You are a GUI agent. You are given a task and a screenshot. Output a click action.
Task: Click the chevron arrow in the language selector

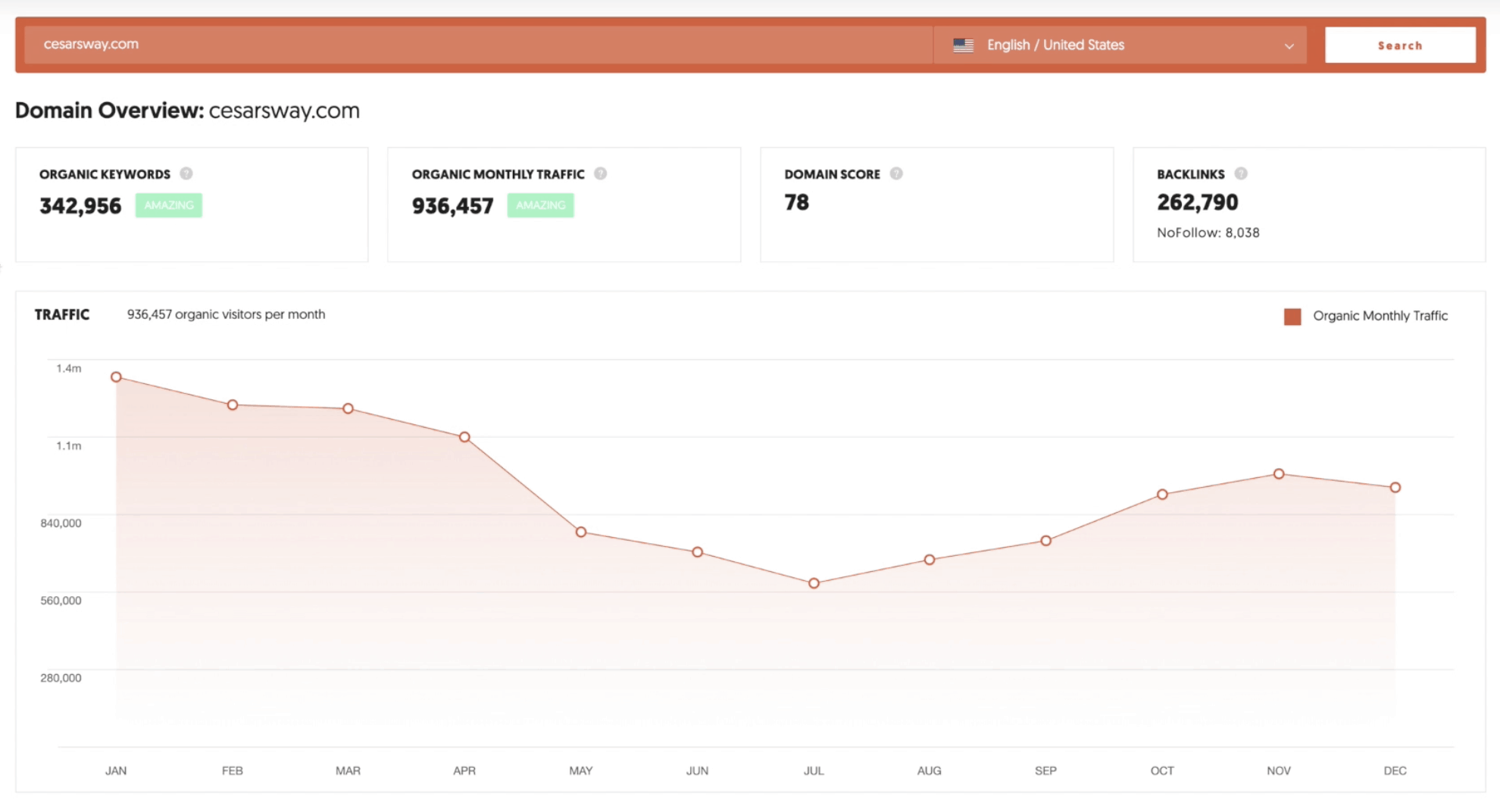coord(1288,46)
